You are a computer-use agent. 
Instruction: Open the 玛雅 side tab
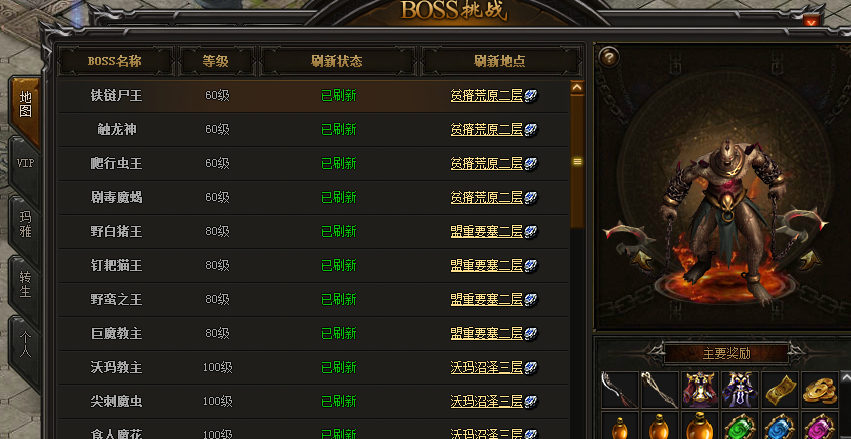click(x=26, y=225)
